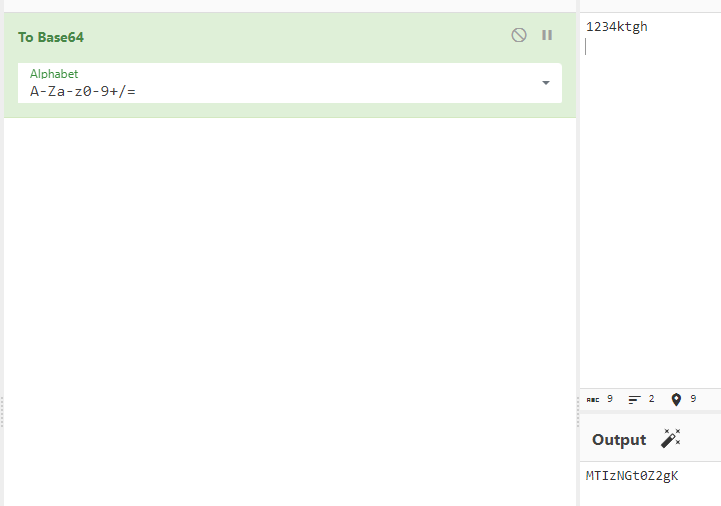Click the line count value 2

pyautogui.click(x=651, y=399)
